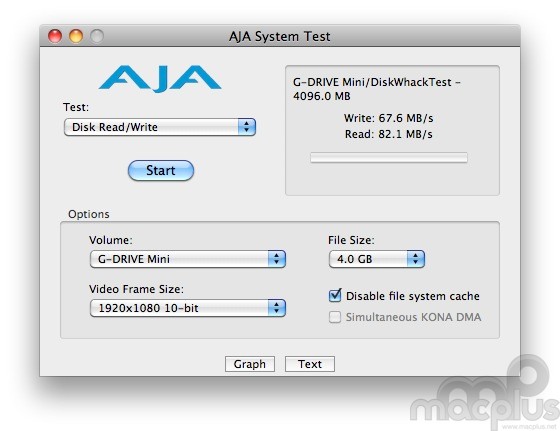Click the AJA System Test window title
Viewport: 560px width, 431px height.
280,36
